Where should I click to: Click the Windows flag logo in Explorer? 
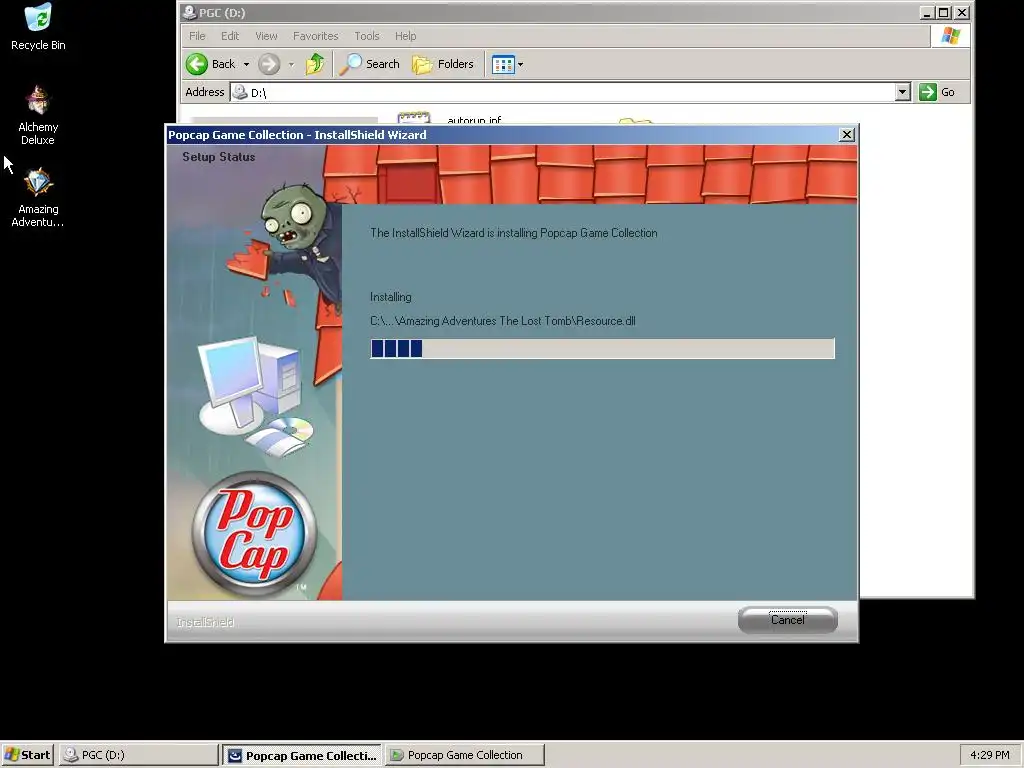coord(950,36)
